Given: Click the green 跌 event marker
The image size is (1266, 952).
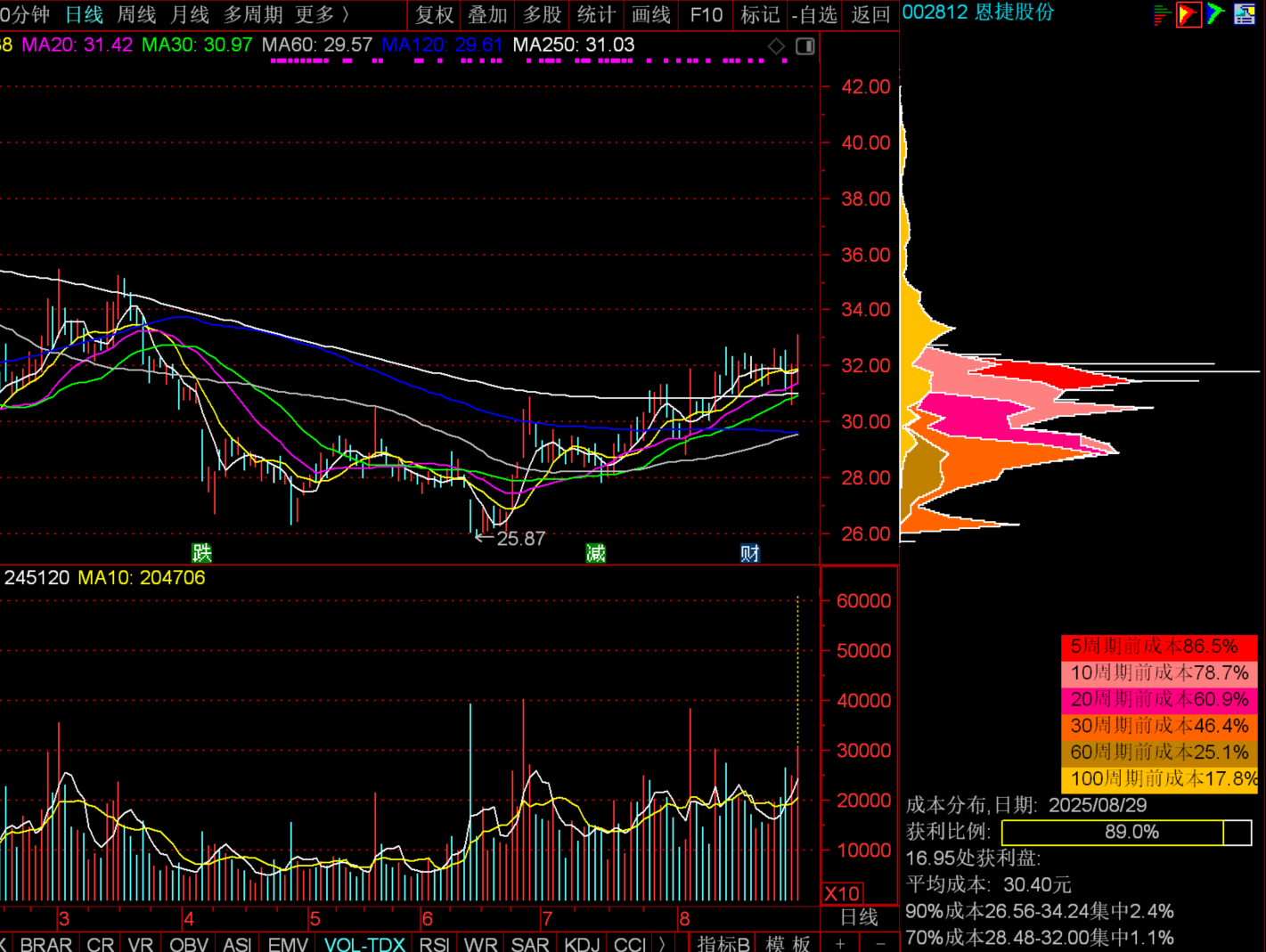Looking at the screenshot, I should tap(202, 553).
